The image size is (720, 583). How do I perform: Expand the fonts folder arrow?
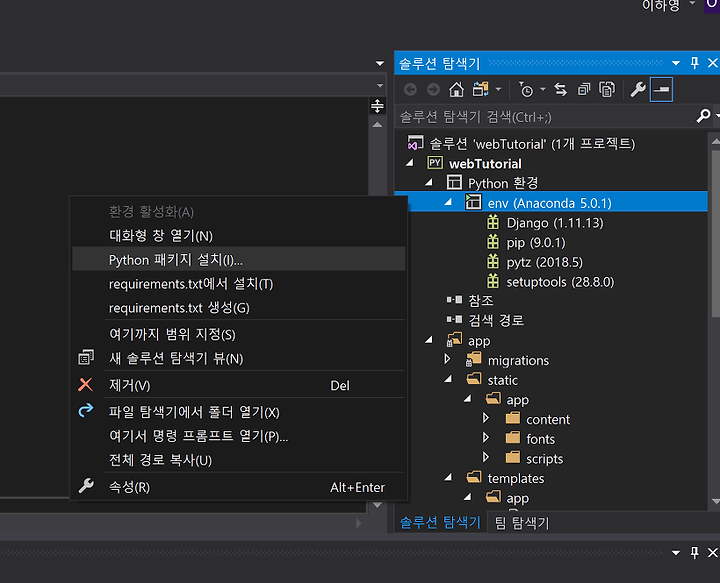pos(486,437)
